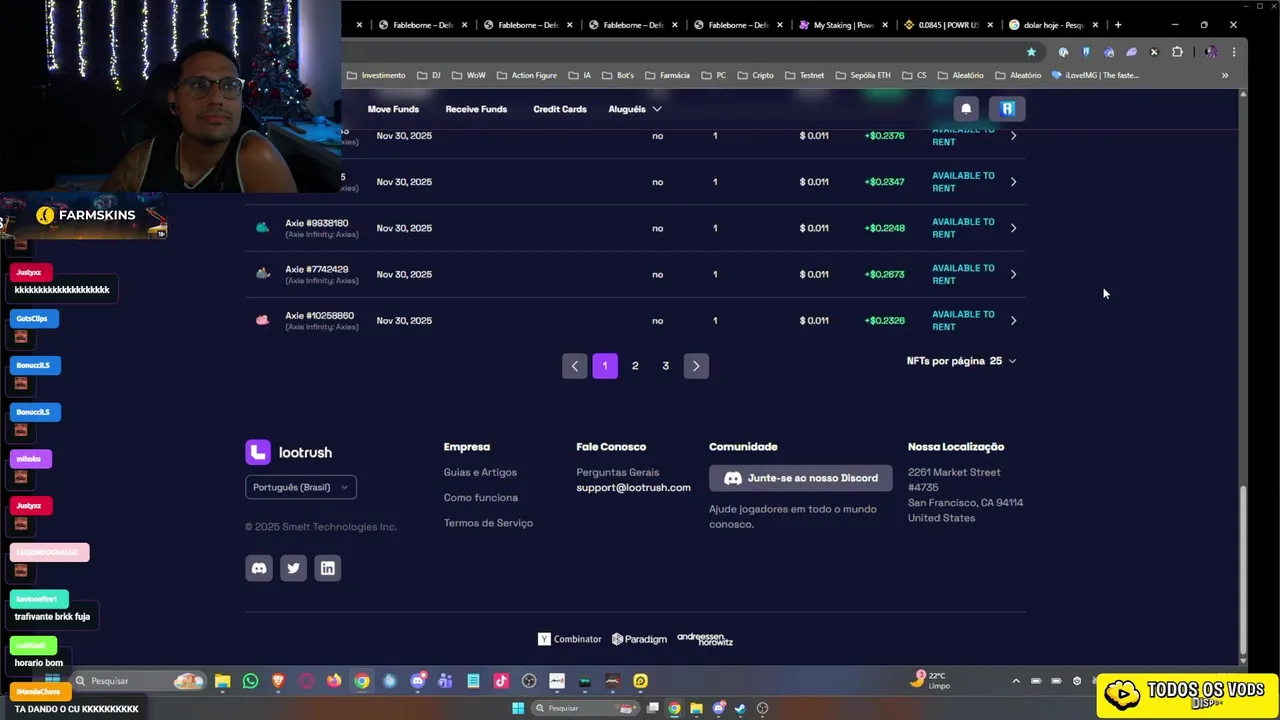Open the NFTs por página dropdown
1280x720 pixels.
[961, 361]
